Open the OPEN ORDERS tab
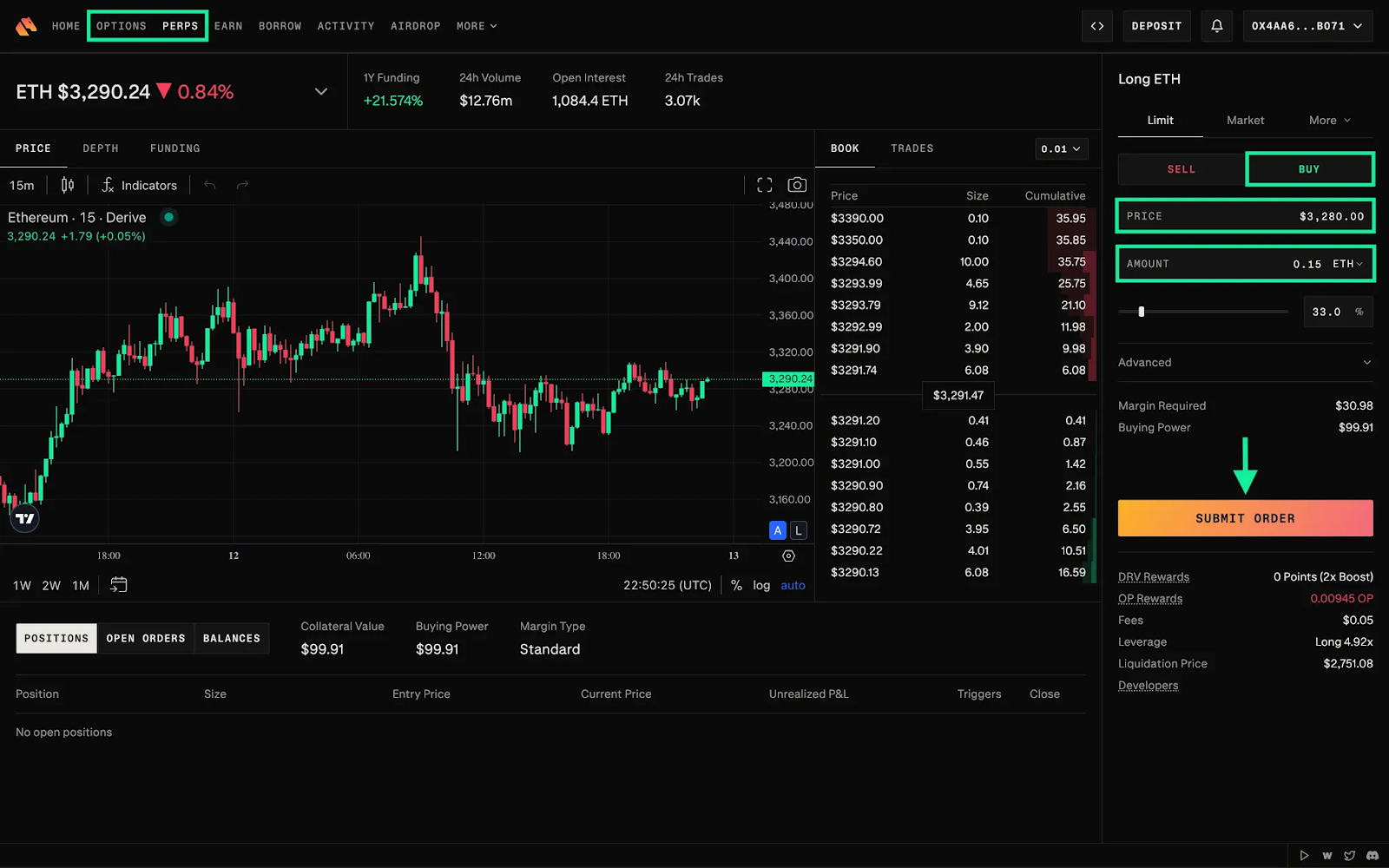The image size is (1389, 868). pos(146,638)
